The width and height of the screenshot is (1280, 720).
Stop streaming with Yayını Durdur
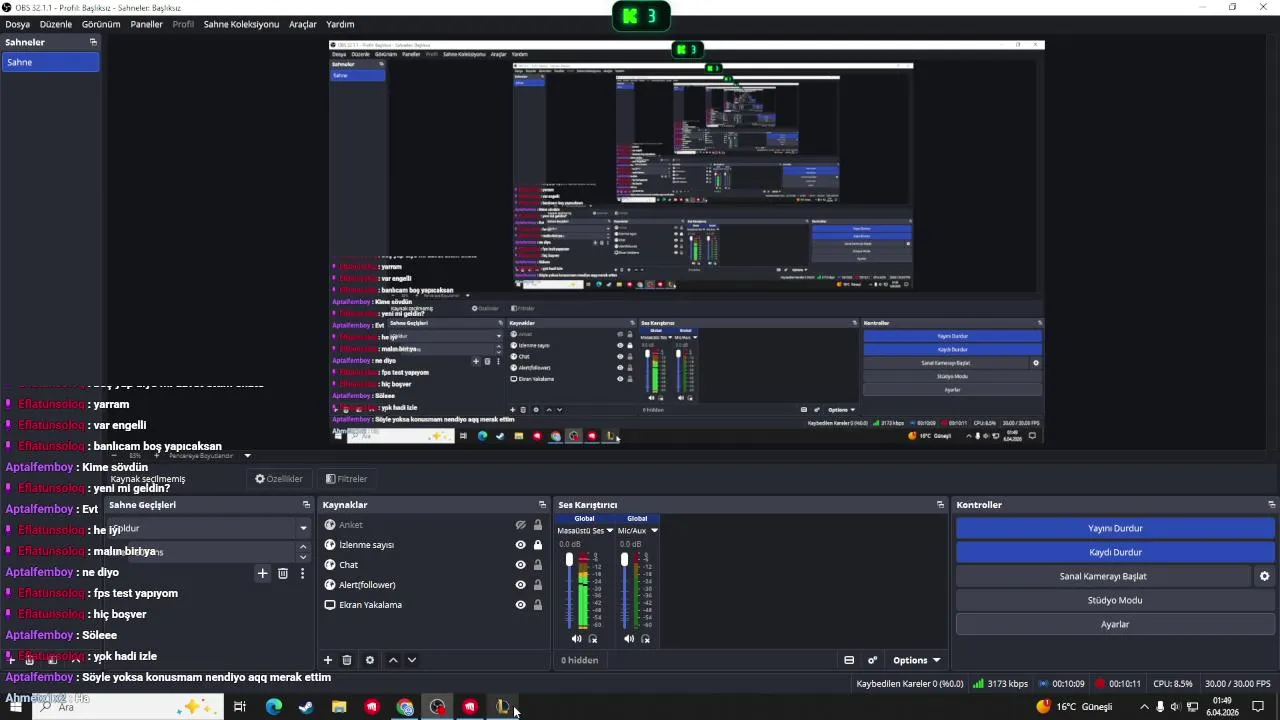[1115, 528]
